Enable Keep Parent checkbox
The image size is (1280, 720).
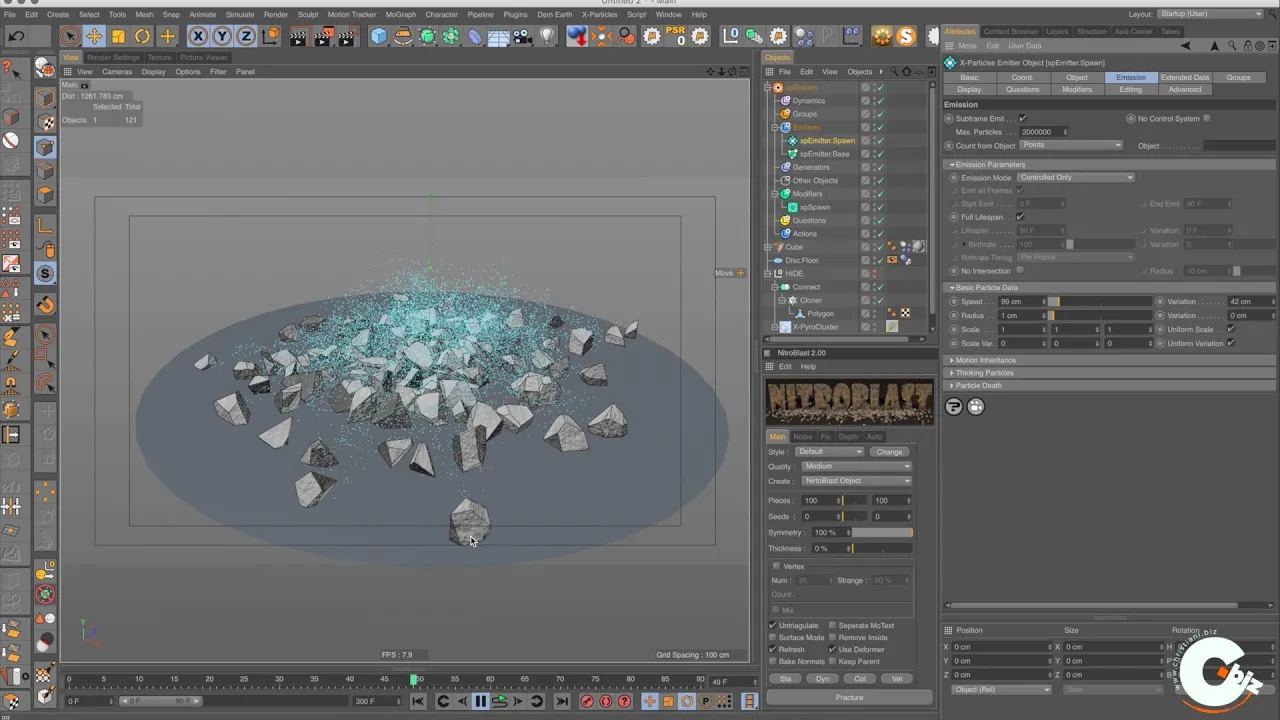(x=832, y=661)
